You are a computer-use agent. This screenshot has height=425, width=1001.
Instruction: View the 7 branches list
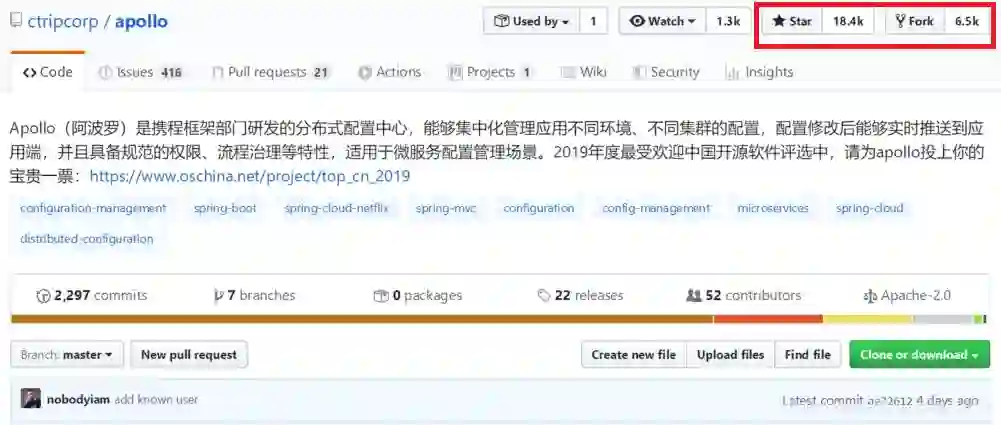pos(255,295)
